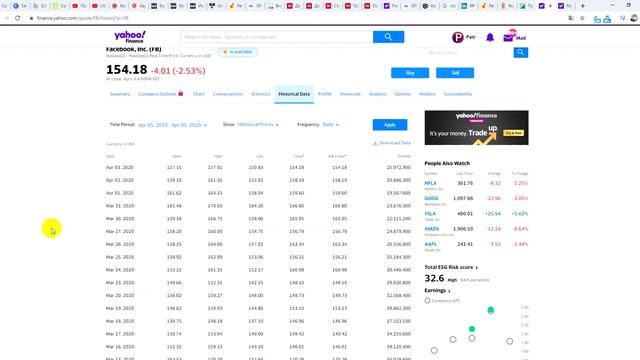Image resolution: width=640 pixels, height=360 pixels.
Task: Click the Download Data arrow icon
Action: pyautogui.click(x=375, y=143)
